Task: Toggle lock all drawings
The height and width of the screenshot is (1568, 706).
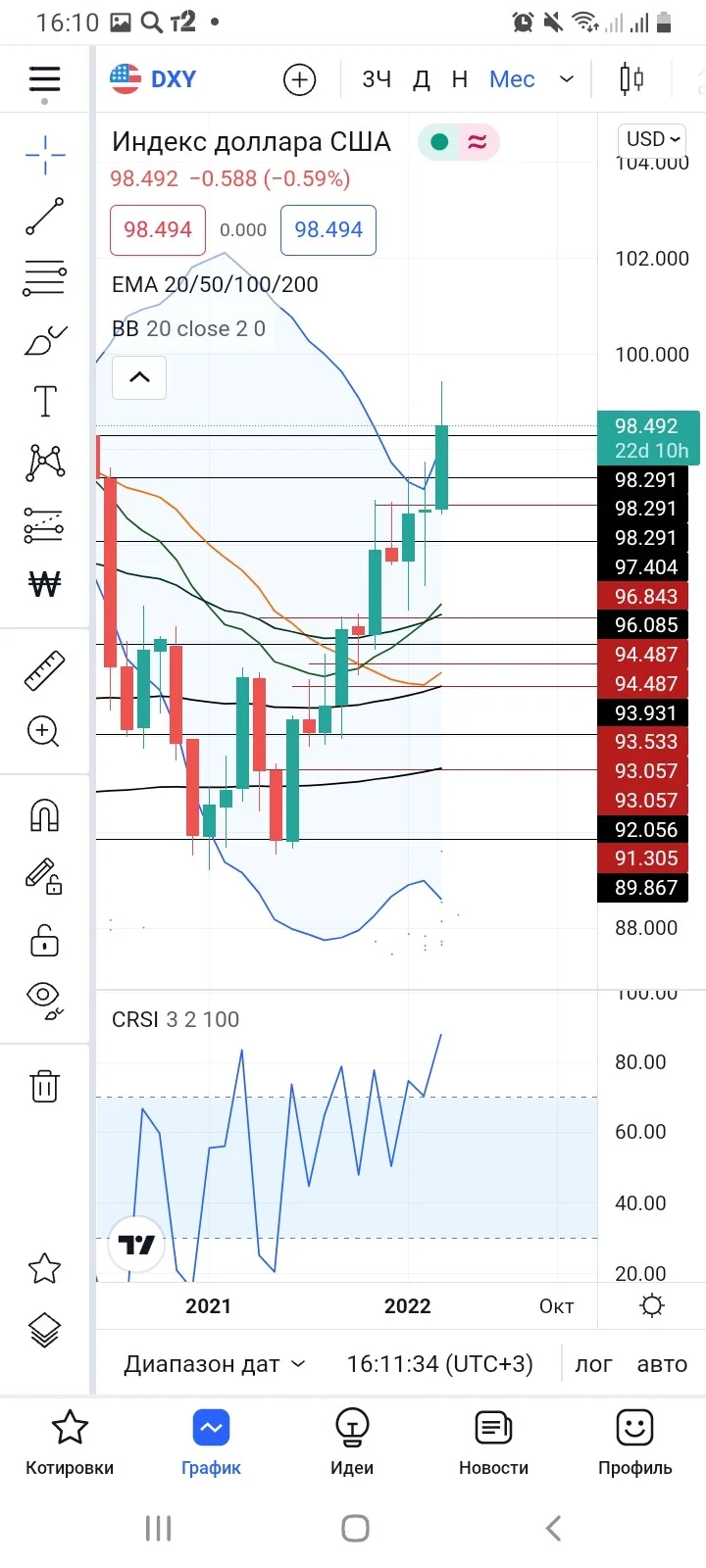Action: [44, 939]
